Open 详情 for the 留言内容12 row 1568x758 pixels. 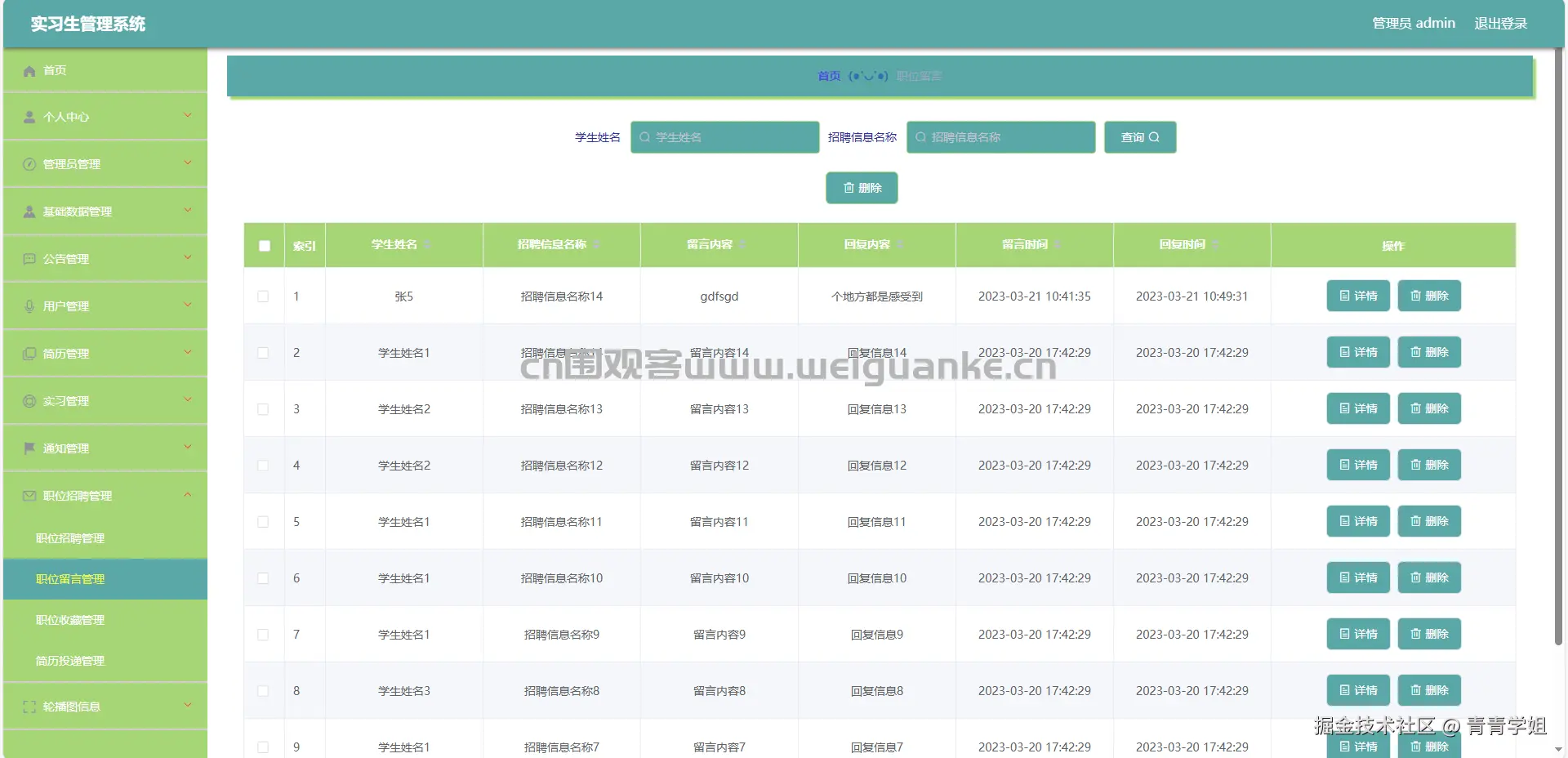(1358, 465)
